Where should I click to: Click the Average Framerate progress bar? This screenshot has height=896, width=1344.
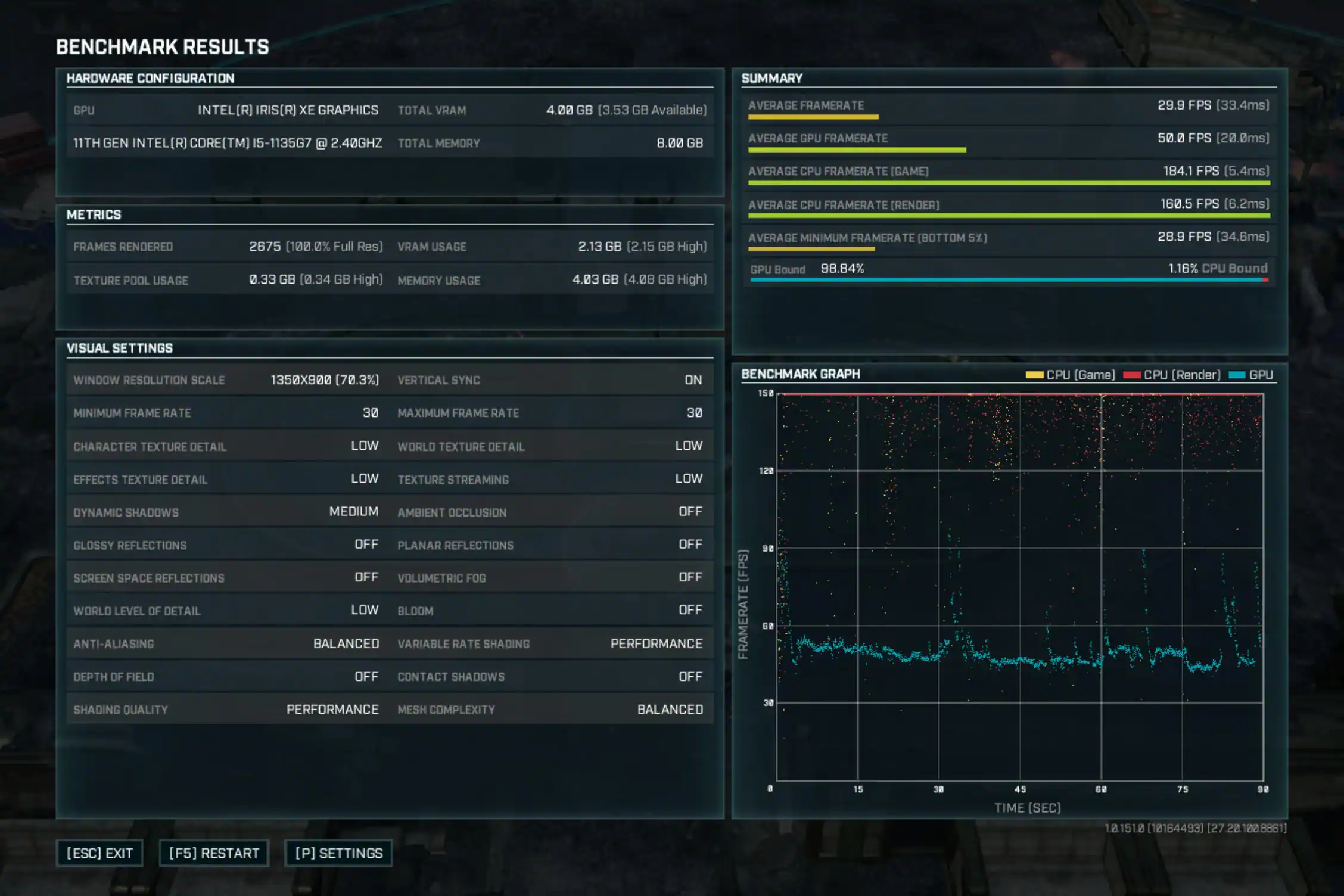813,117
